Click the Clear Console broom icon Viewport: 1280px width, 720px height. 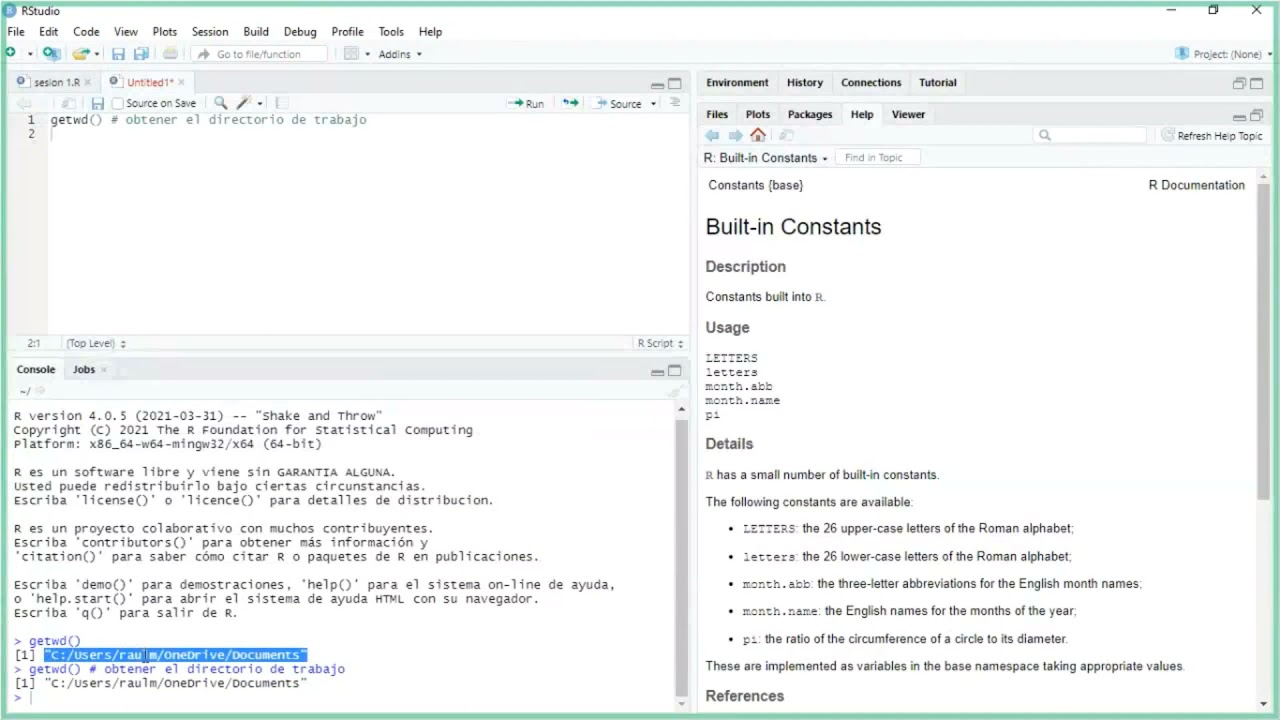(675, 391)
